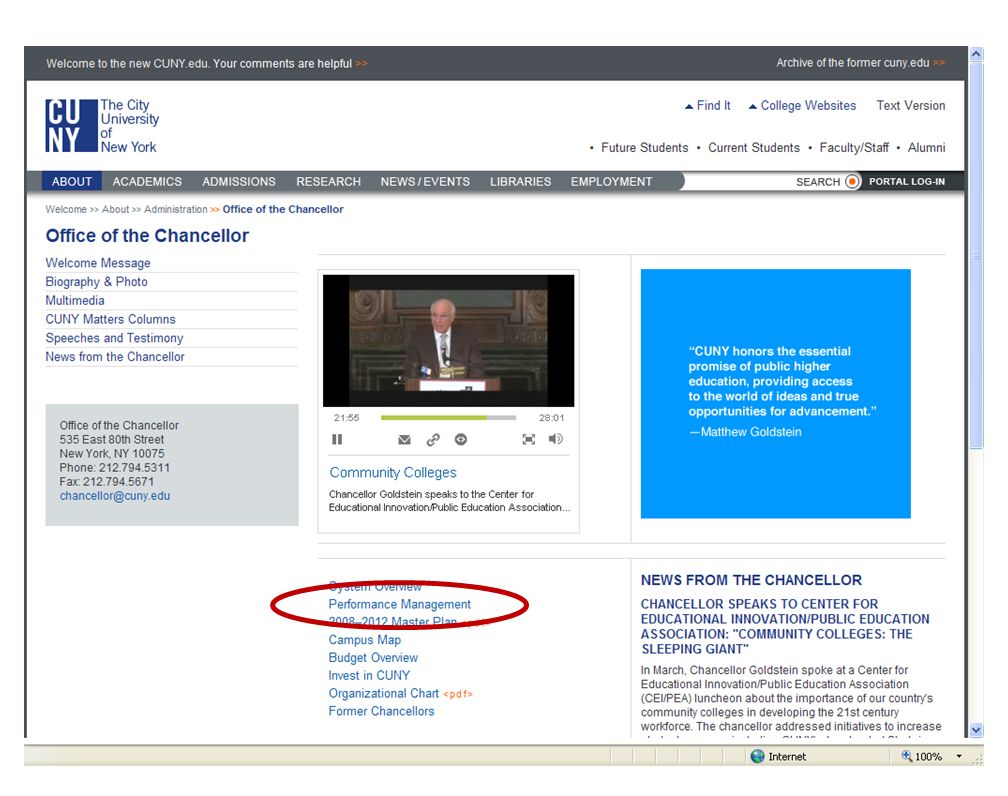This screenshot has height=796, width=1008.
Task: Go to Current Students page
Action: coord(753,148)
